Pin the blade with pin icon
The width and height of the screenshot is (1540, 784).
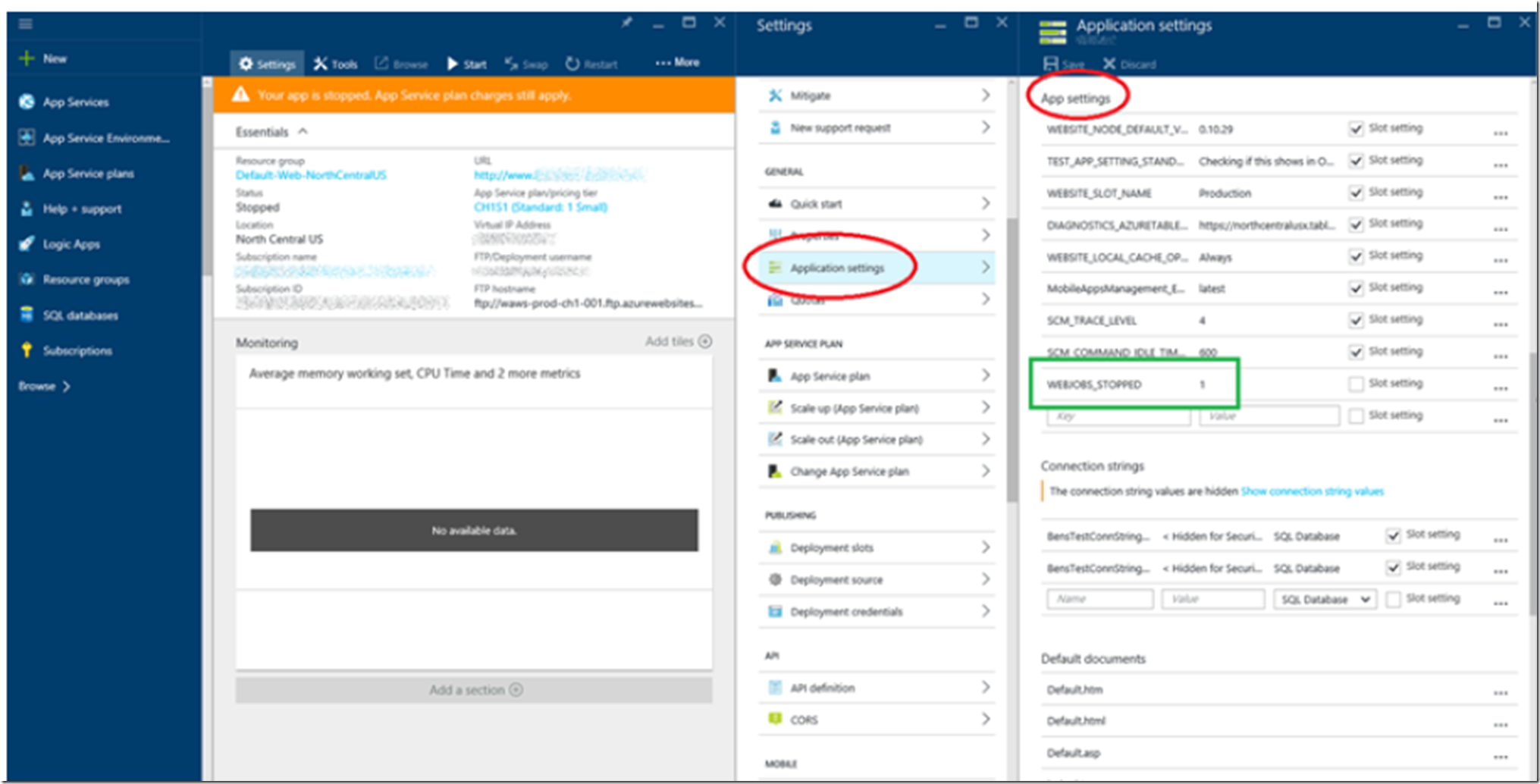pos(627,23)
